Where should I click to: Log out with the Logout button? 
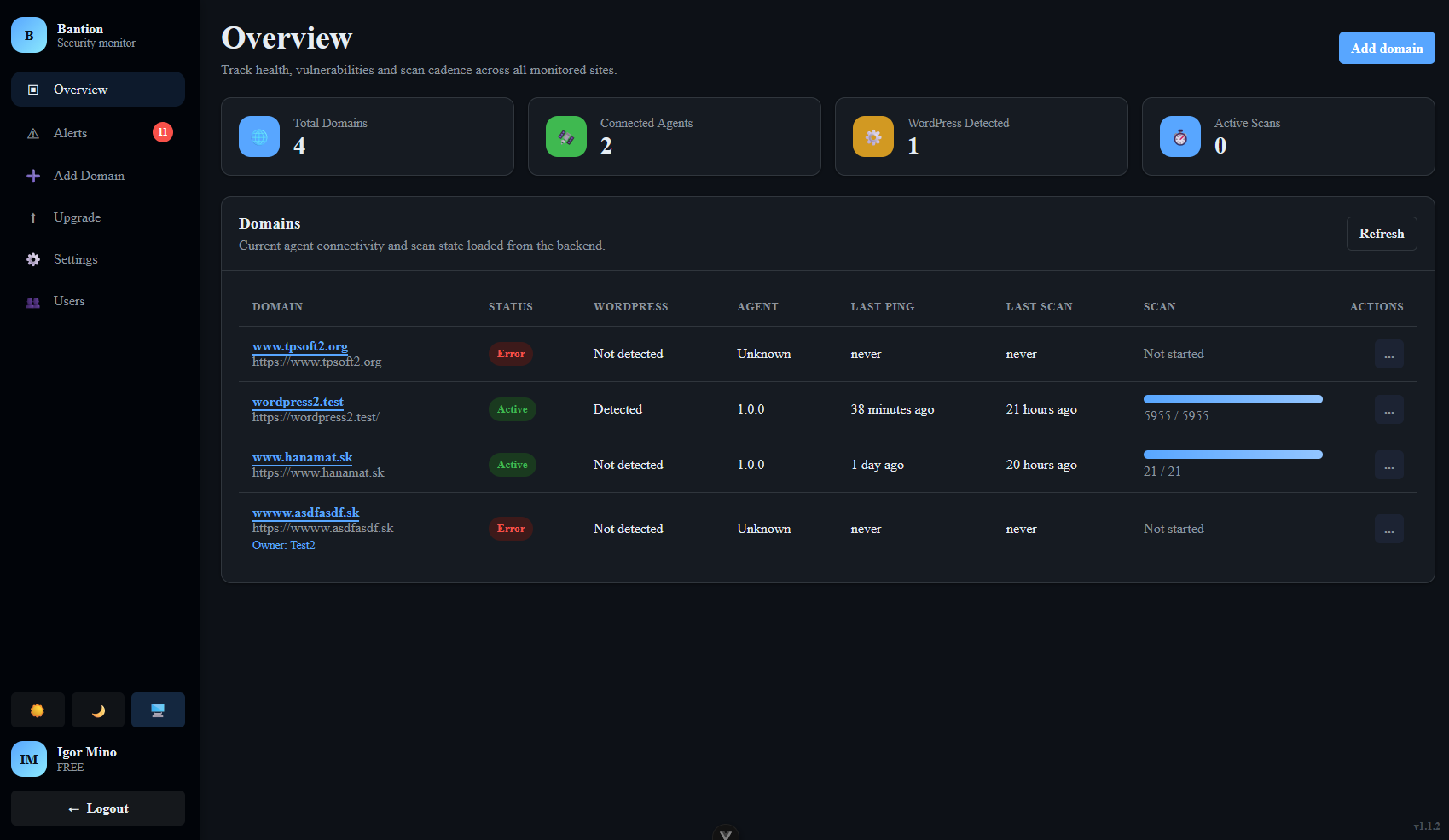pyautogui.click(x=98, y=808)
